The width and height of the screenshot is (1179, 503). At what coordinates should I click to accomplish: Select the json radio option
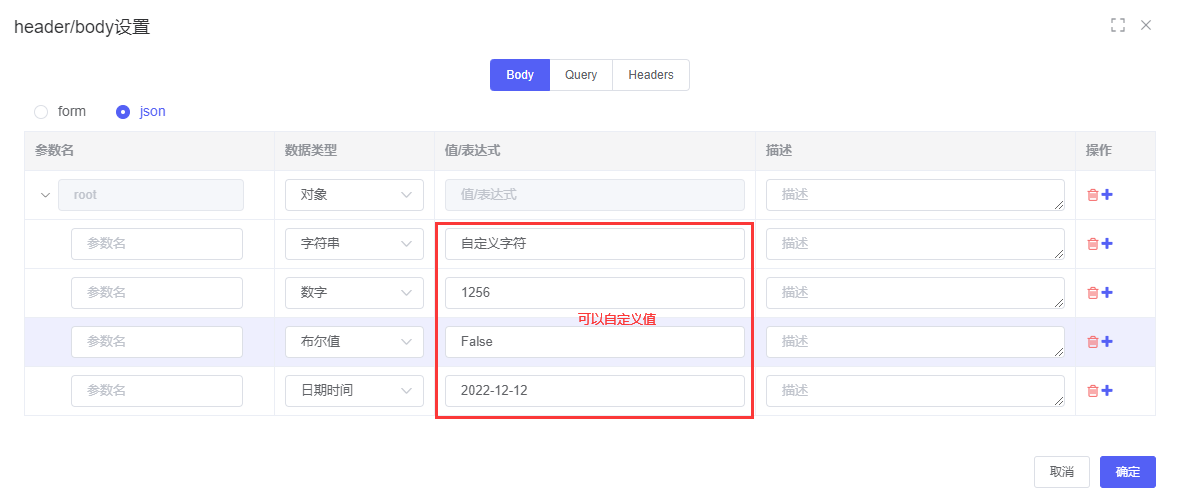pos(123,112)
